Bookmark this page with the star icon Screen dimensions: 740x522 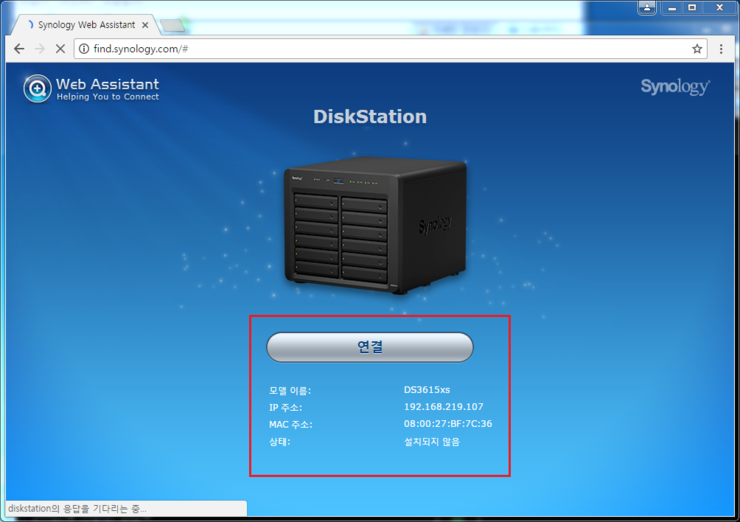click(697, 49)
